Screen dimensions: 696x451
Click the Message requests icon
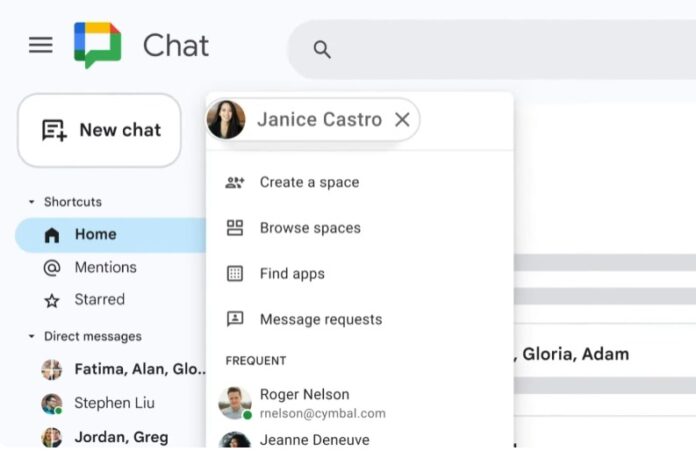pos(235,320)
